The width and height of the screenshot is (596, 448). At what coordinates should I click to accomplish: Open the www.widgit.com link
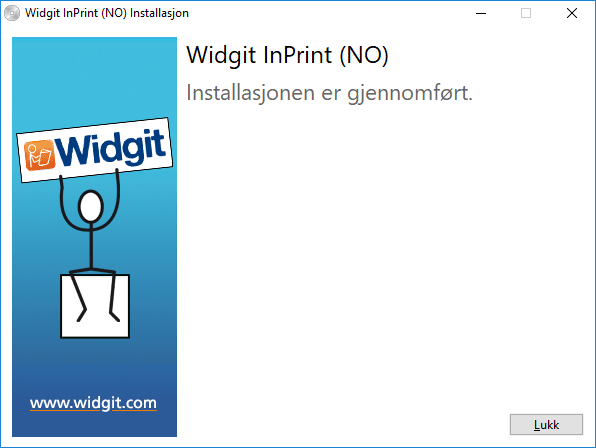click(93, 403)
